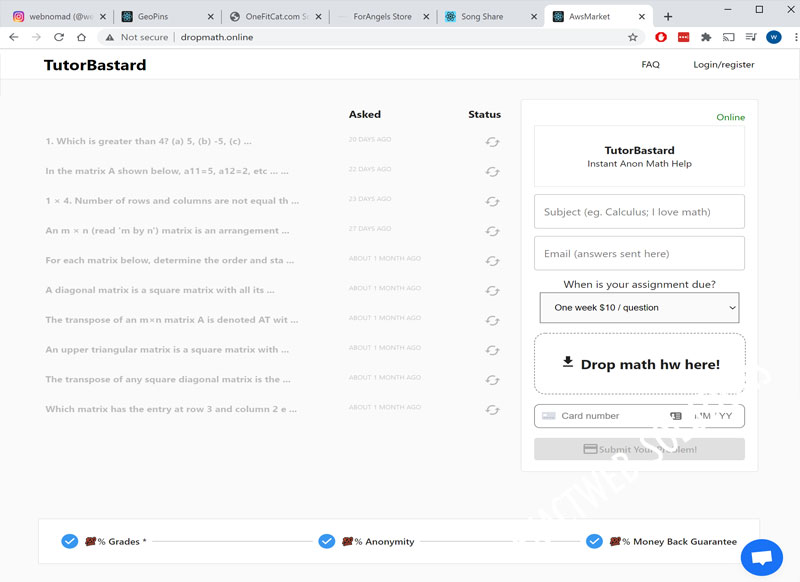Open question '1 × 4. Number of rows and columns'
800x582 pixels.
[172, 200]
